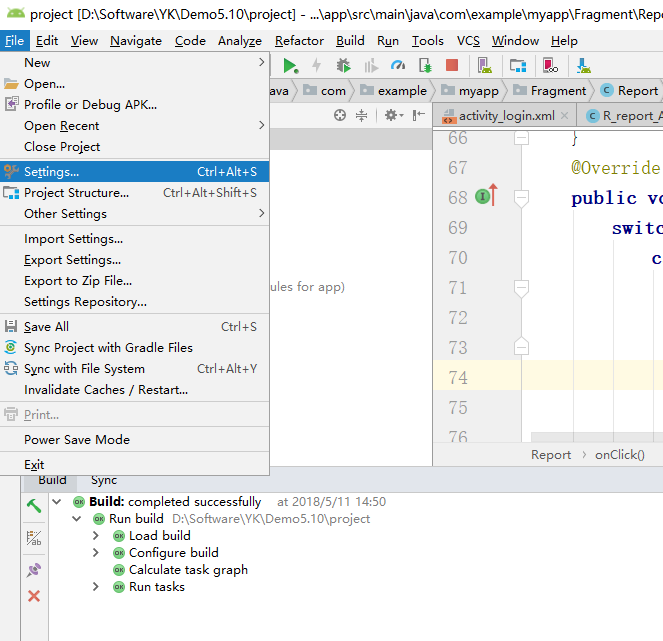663x641 pixels.
Task: Click the hide panel icon
Action: (x=419, y=115)
